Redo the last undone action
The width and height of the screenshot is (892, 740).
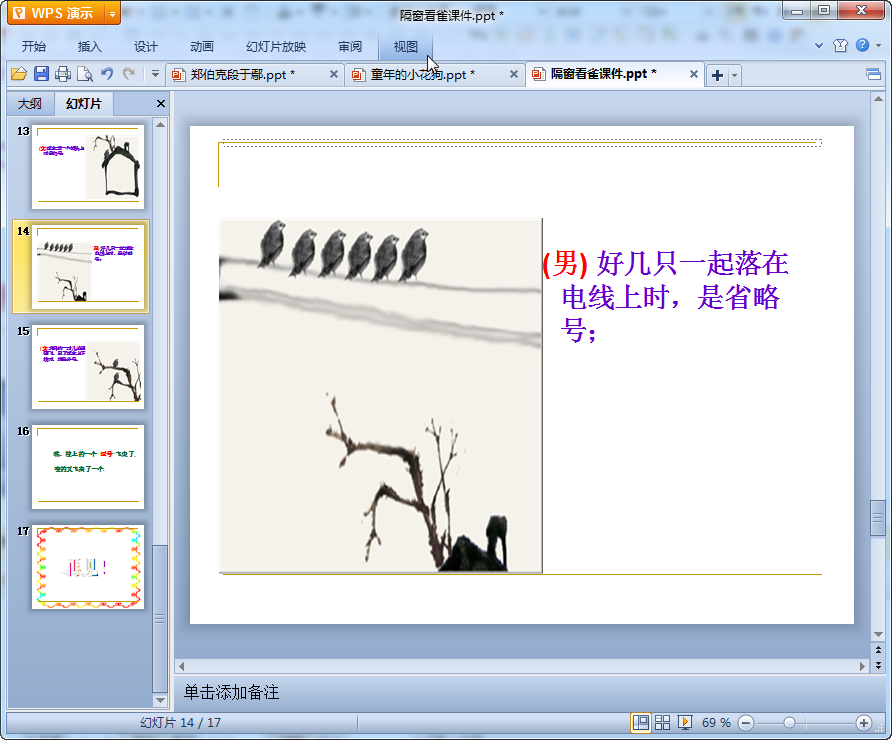(129, 74)
